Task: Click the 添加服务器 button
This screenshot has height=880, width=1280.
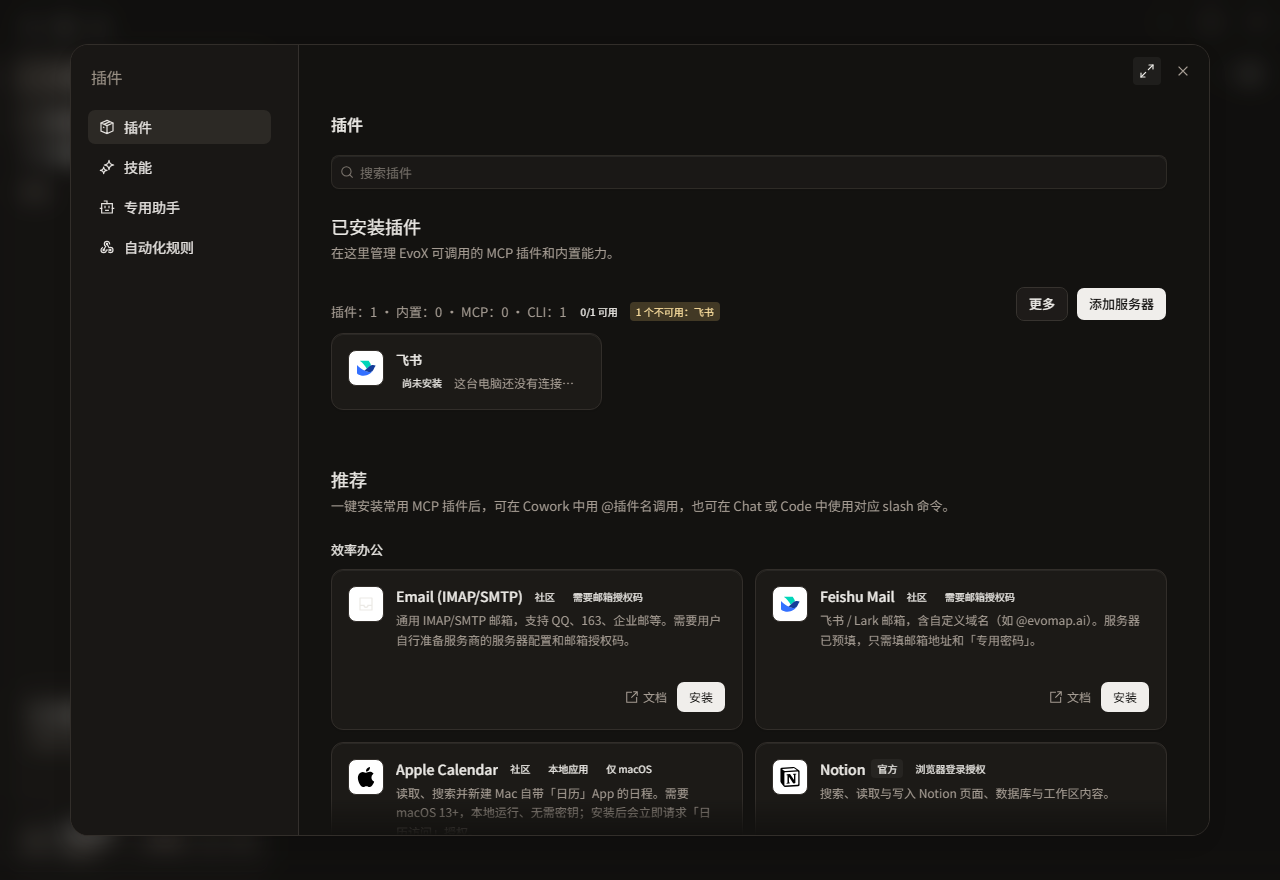Action: [1121, 304]
